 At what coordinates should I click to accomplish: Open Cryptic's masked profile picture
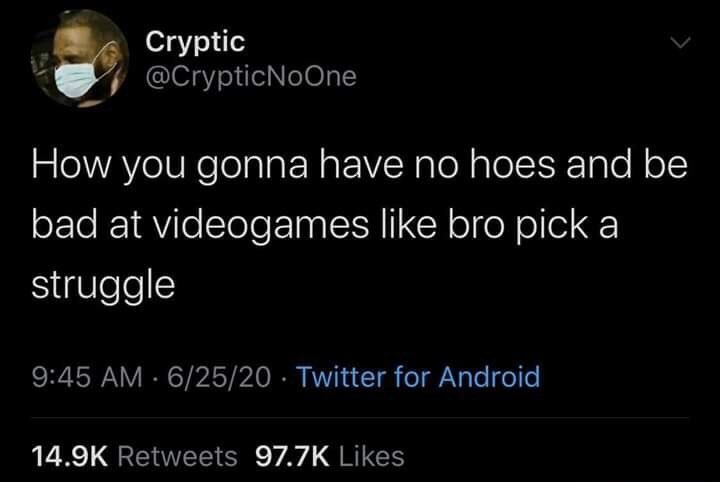point(79,58)
